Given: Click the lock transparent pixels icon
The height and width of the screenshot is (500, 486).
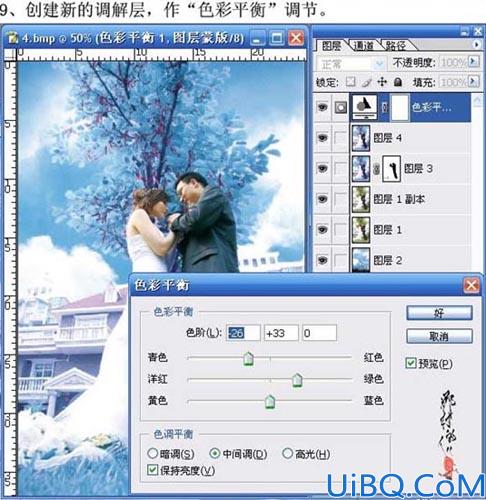Looking at the screenshot, I should (350, 82).
